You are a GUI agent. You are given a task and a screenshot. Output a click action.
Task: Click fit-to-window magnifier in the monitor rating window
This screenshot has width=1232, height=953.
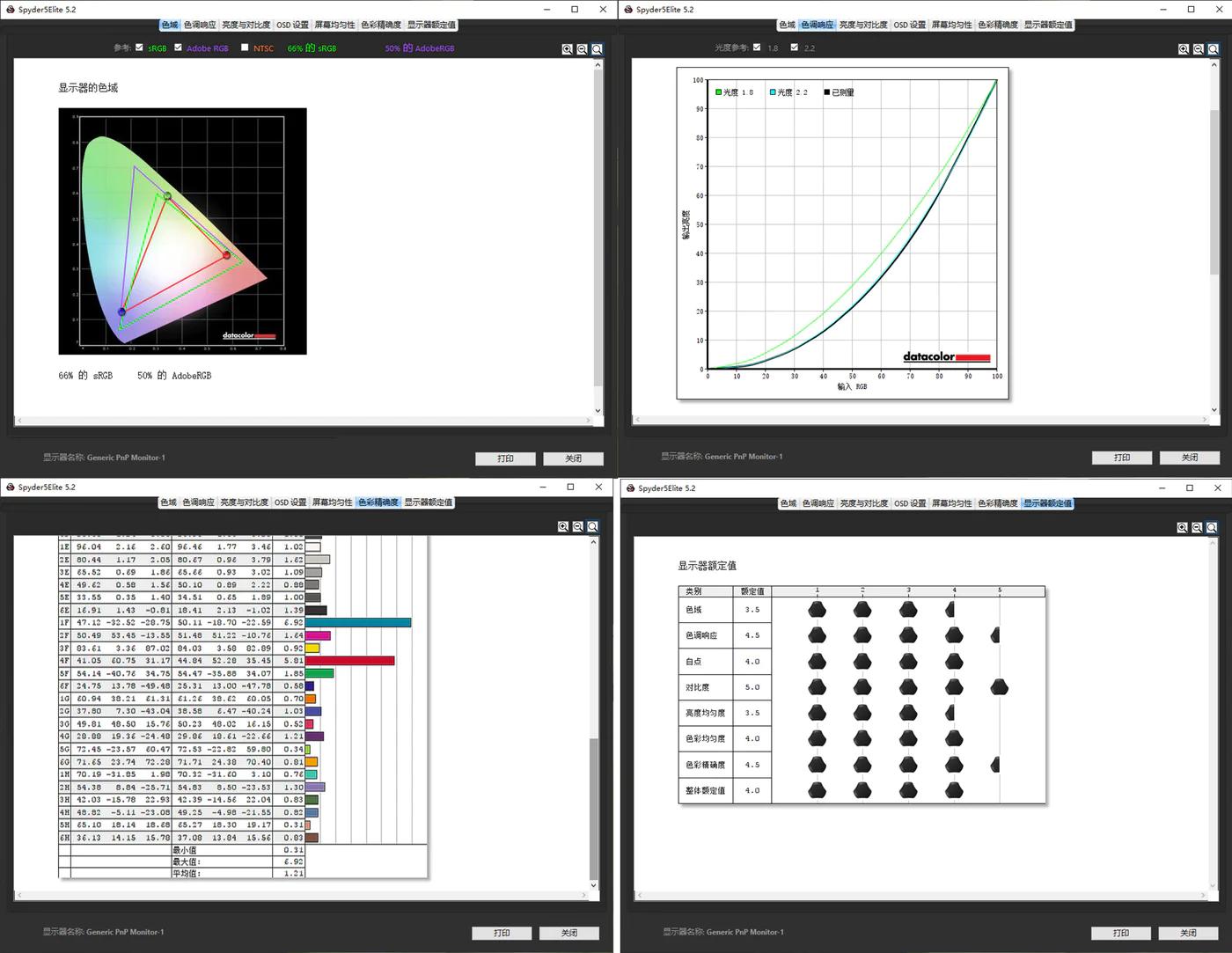[x=1212, y=527]
